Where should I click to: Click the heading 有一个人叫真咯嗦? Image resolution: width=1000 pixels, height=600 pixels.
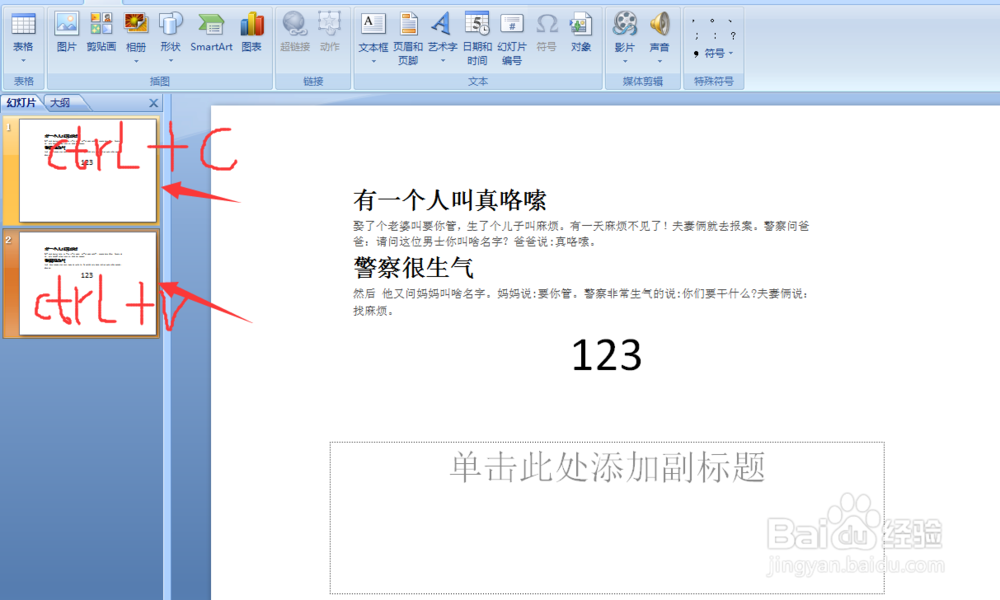pos(450,200)
